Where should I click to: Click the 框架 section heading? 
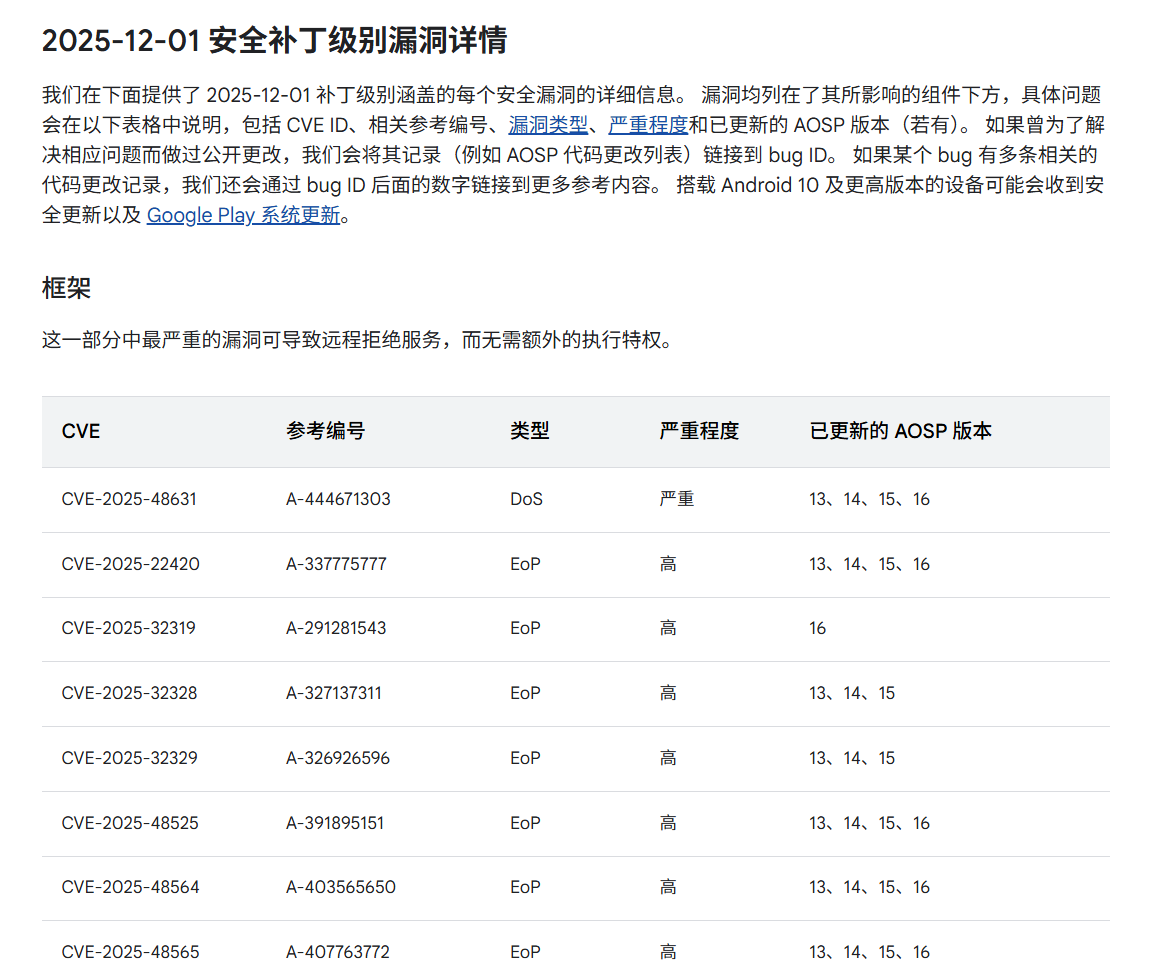point(66,288)
